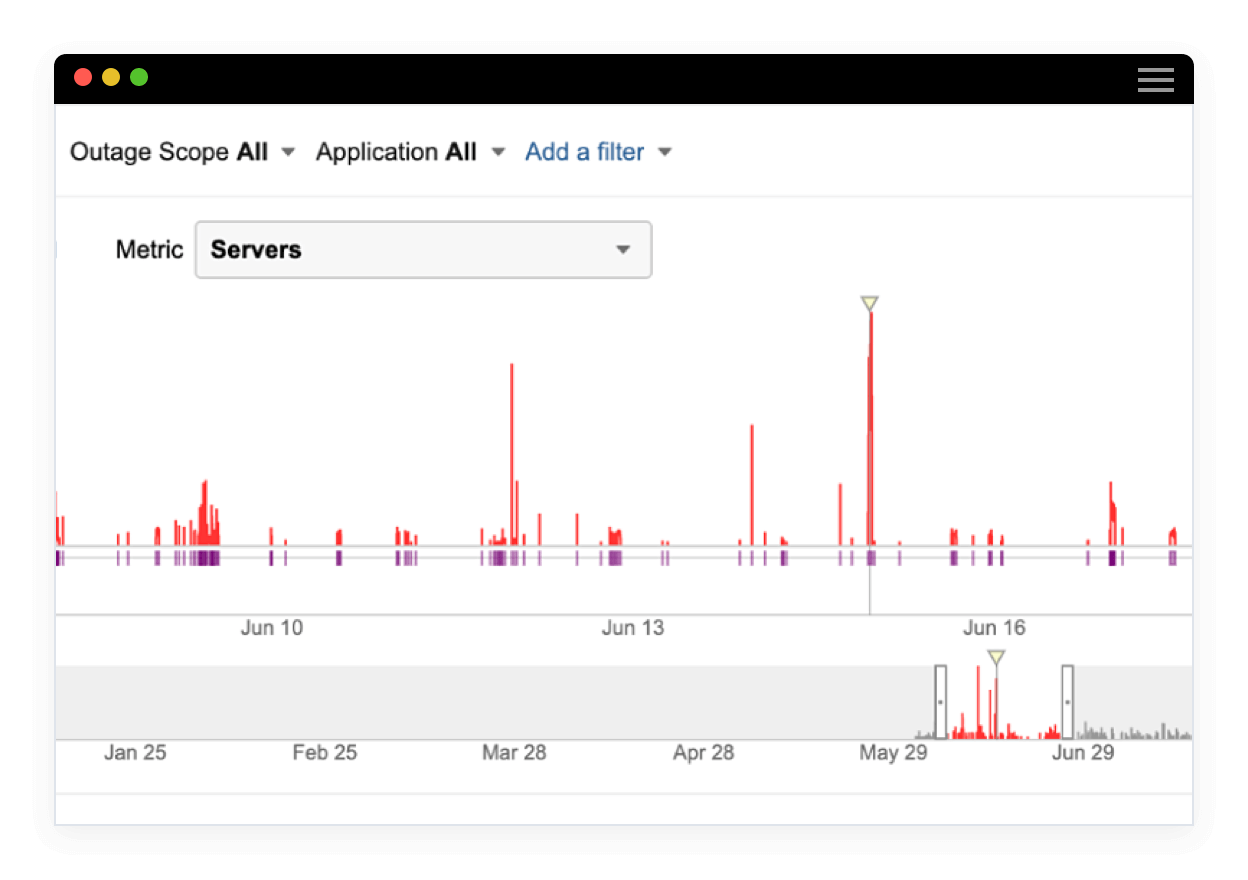This screenshot has width=1248, height=880.
Task: Click the Add a filter link
Action: click(x=585, y=152)
